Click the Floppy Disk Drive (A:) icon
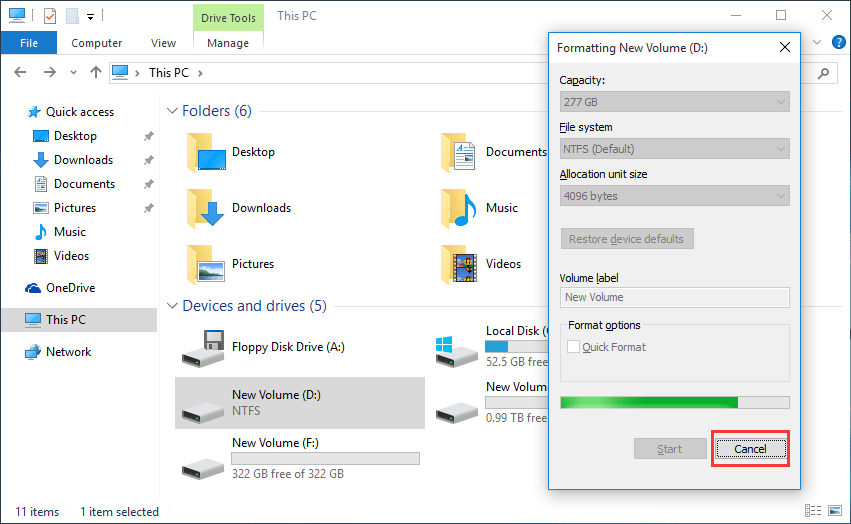The height and width of the screenshot is (524, 851). click(x=202, y=347)
